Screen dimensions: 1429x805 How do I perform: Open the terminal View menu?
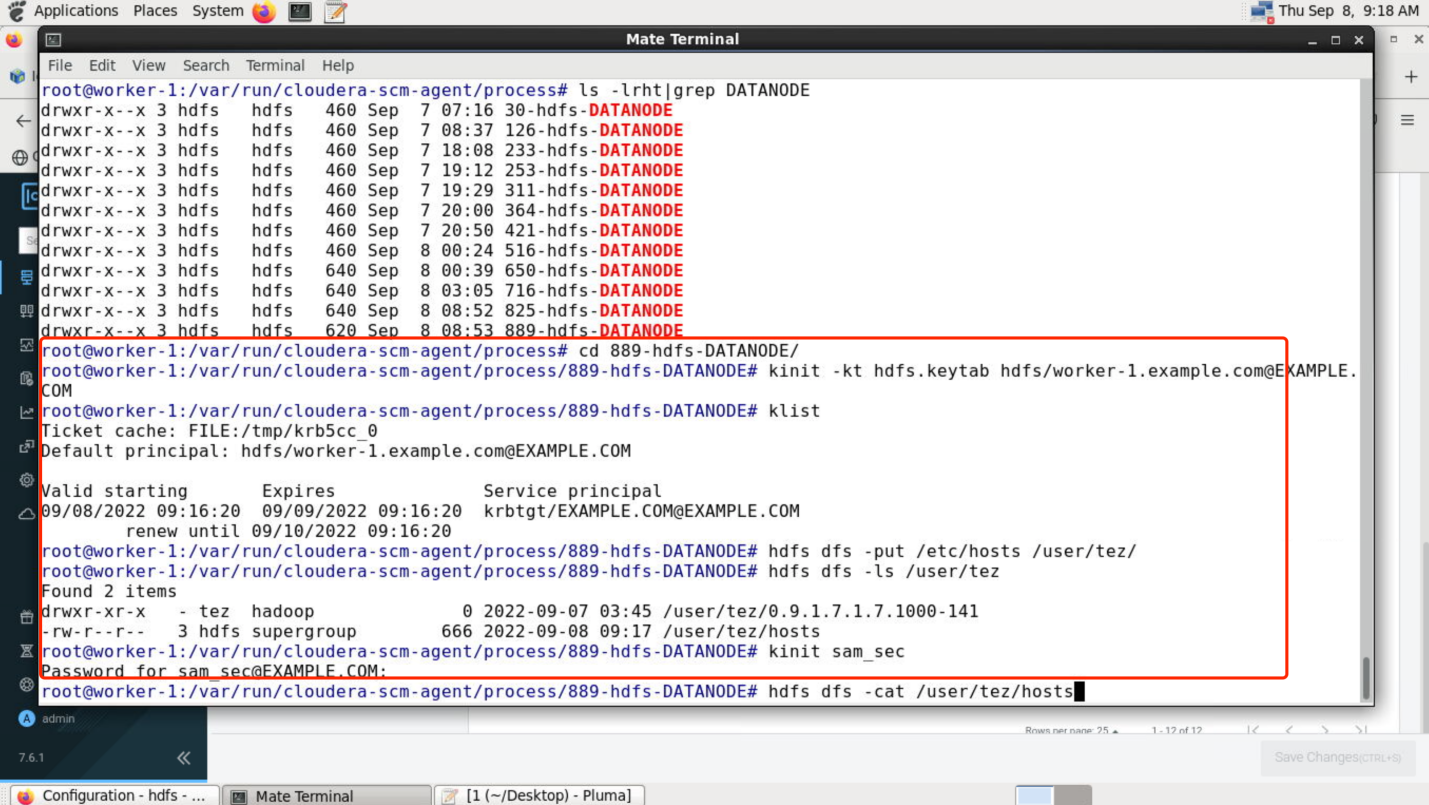pyautogui.click(x=149, y=65)
